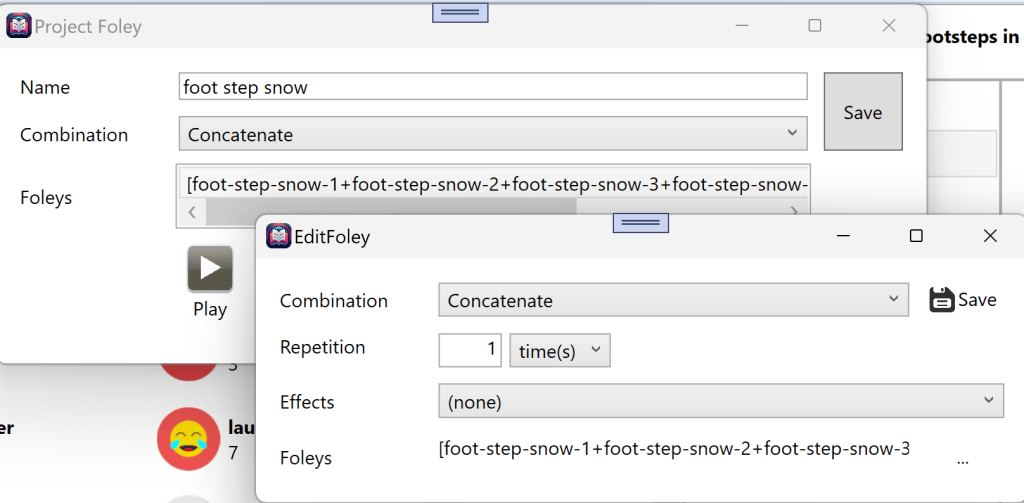Open the time(s) unit dropdown
Viewport: 1024px width, 503px height.
[x=559, y=350]
